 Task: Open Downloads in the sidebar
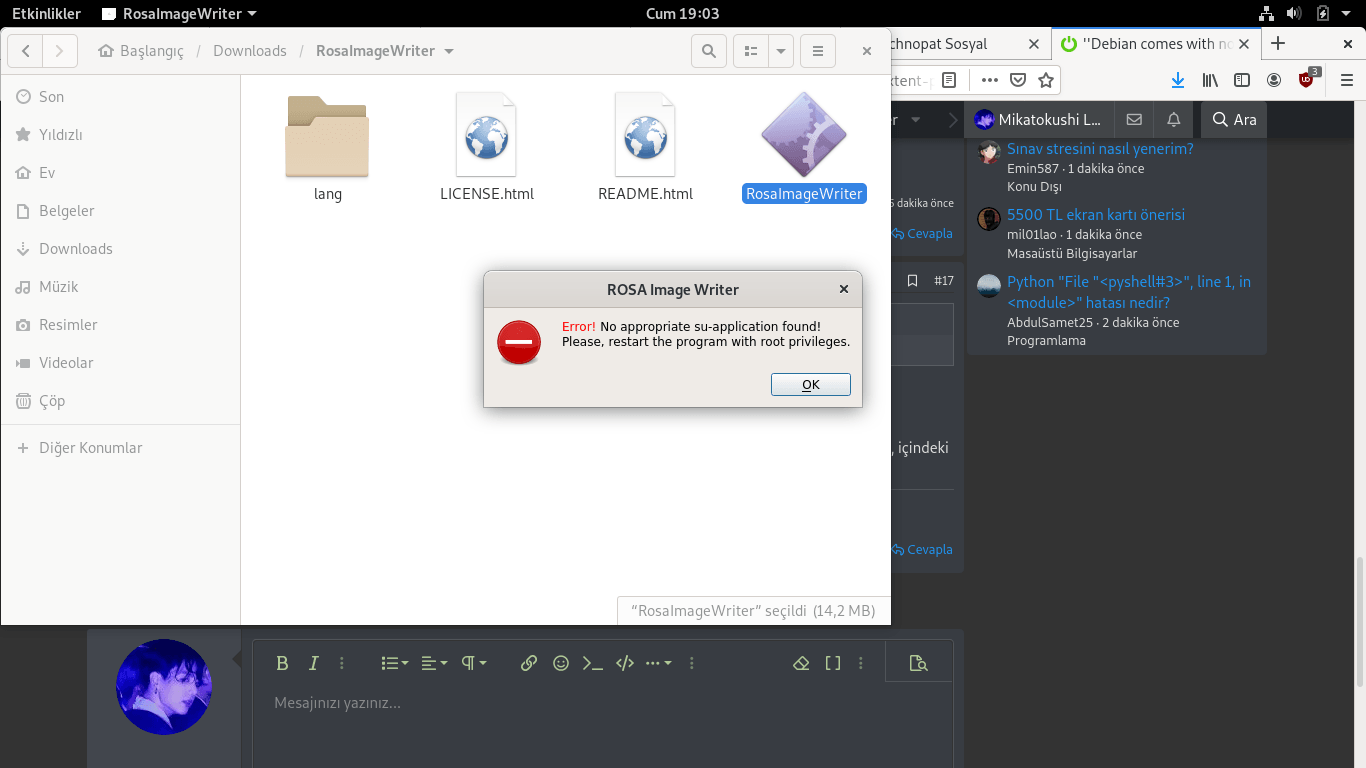pyautogui.click(x=120, y=249)
